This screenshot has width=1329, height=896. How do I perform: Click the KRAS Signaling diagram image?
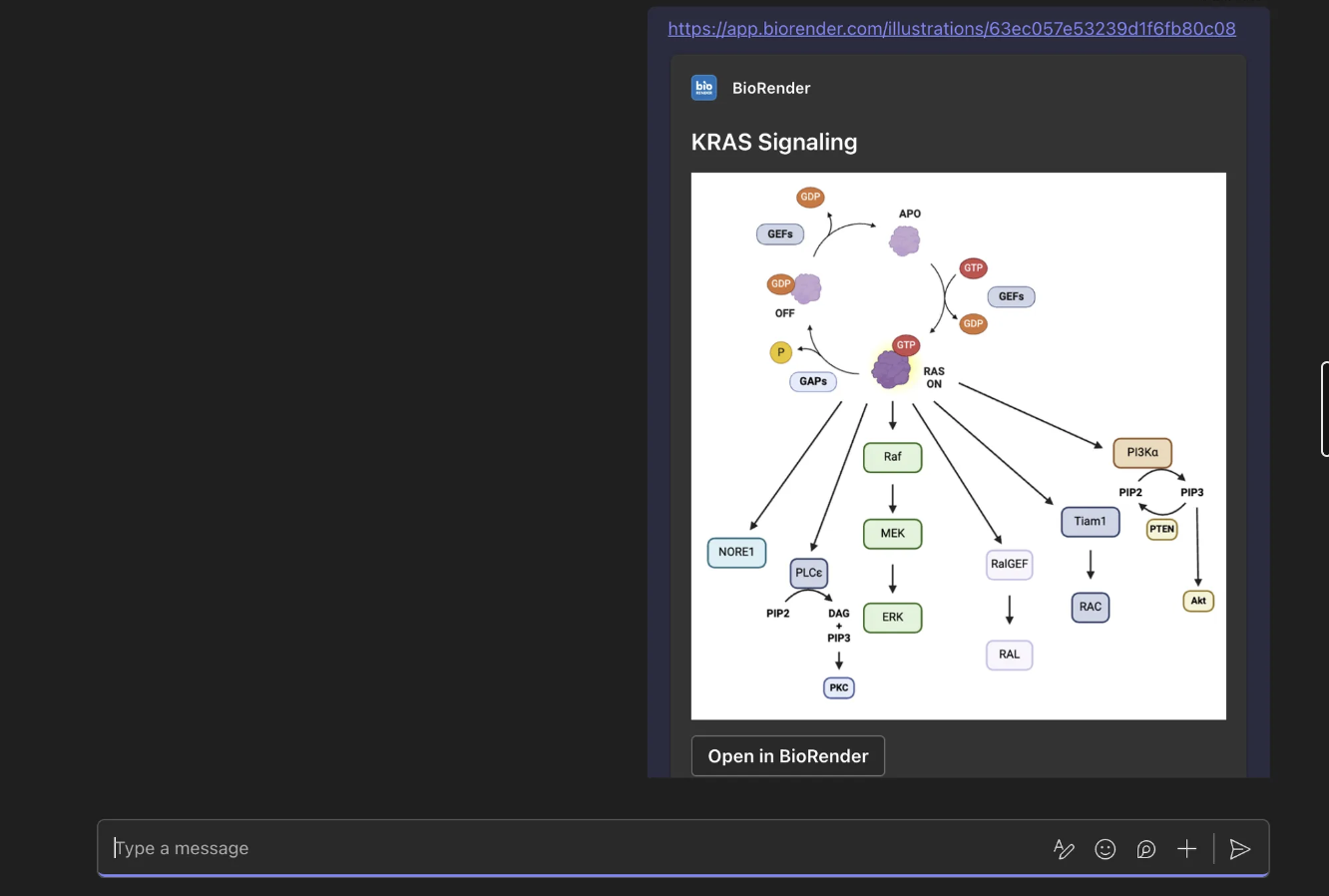958,444
